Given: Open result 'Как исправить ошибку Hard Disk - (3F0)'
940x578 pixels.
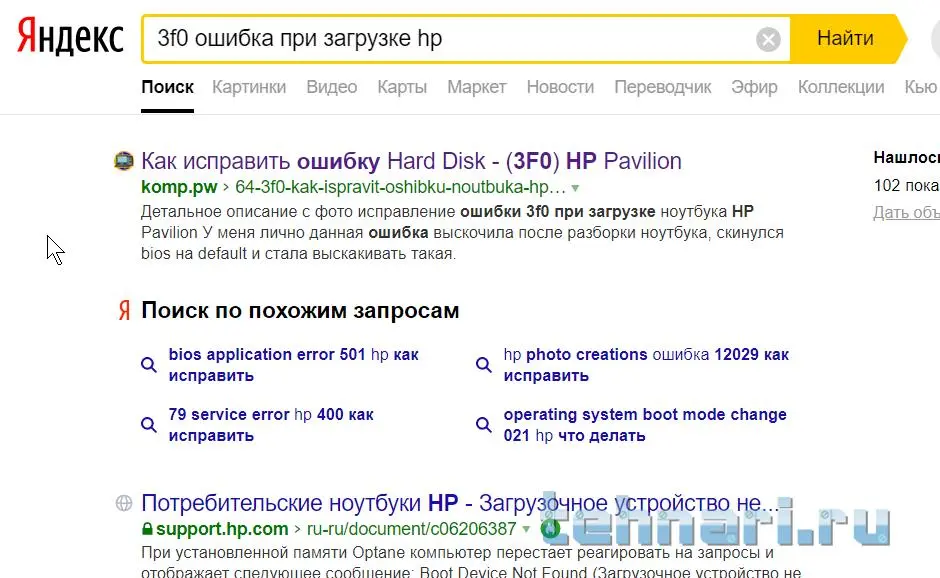Looking at the screenshot, I should (411, 161).
